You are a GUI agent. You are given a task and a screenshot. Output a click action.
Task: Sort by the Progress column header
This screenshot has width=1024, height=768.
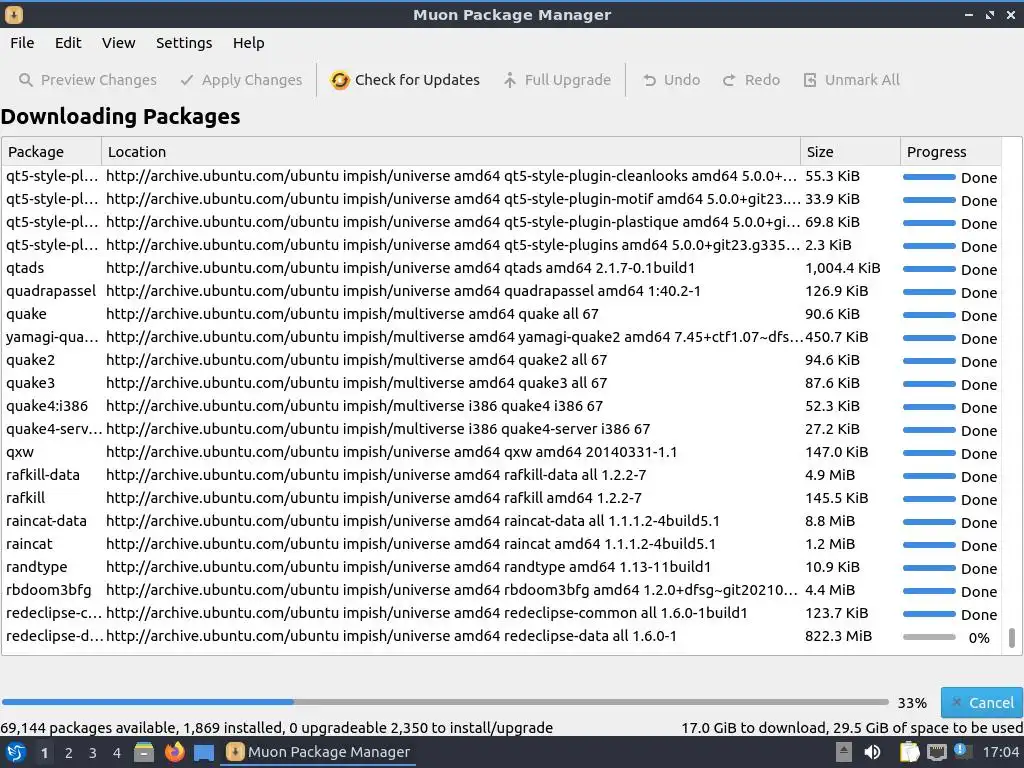(951, 152)
